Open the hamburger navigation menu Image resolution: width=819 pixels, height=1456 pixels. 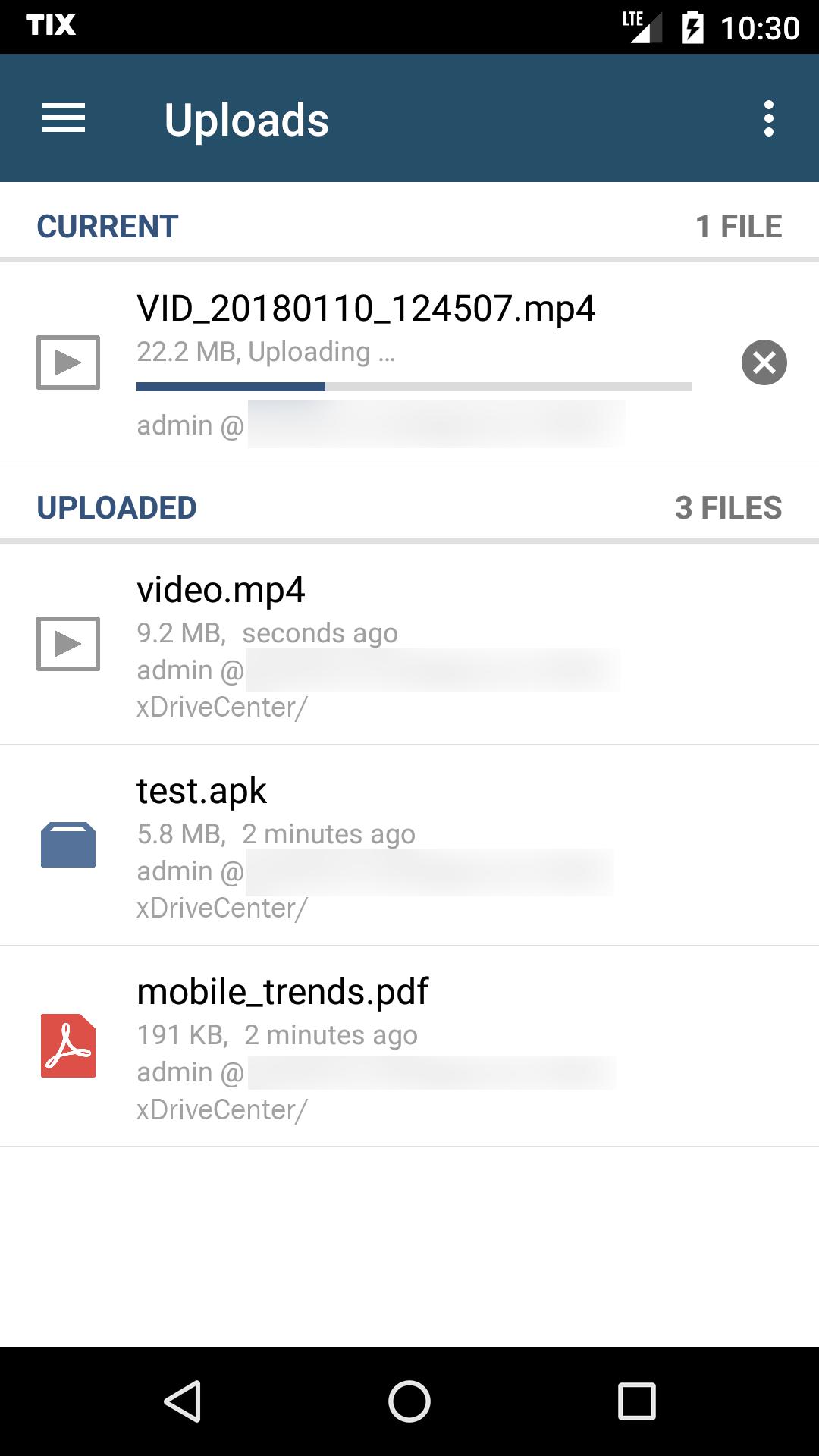tap(64, 118)
